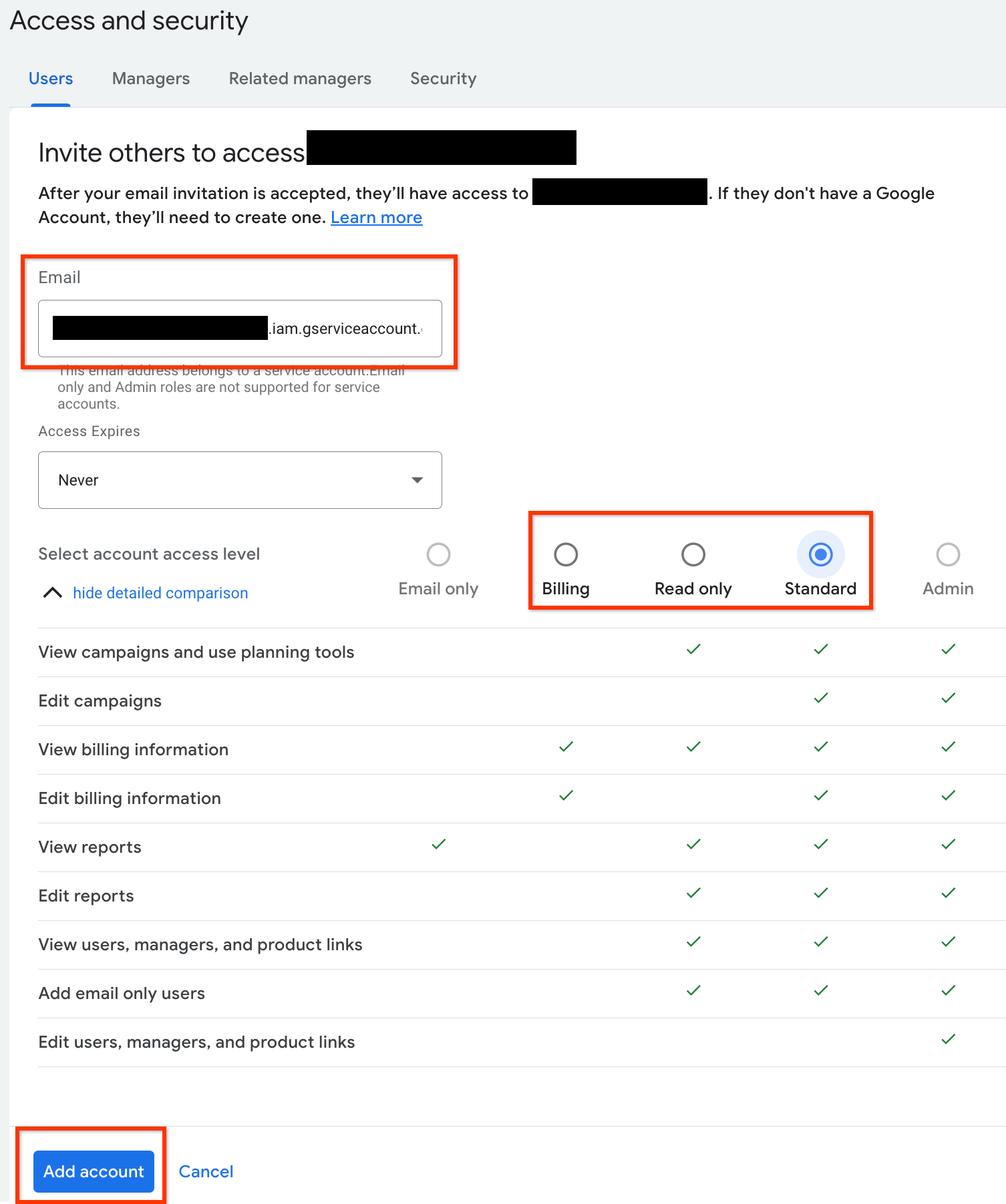
Task: Select the Users tab
Action: pyautogui.click(x=51, y=79)
